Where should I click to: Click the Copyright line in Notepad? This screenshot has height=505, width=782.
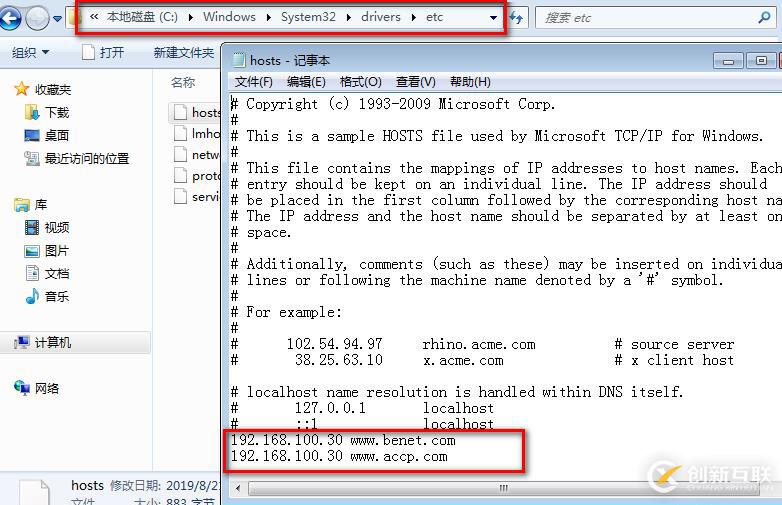point(393,104)
